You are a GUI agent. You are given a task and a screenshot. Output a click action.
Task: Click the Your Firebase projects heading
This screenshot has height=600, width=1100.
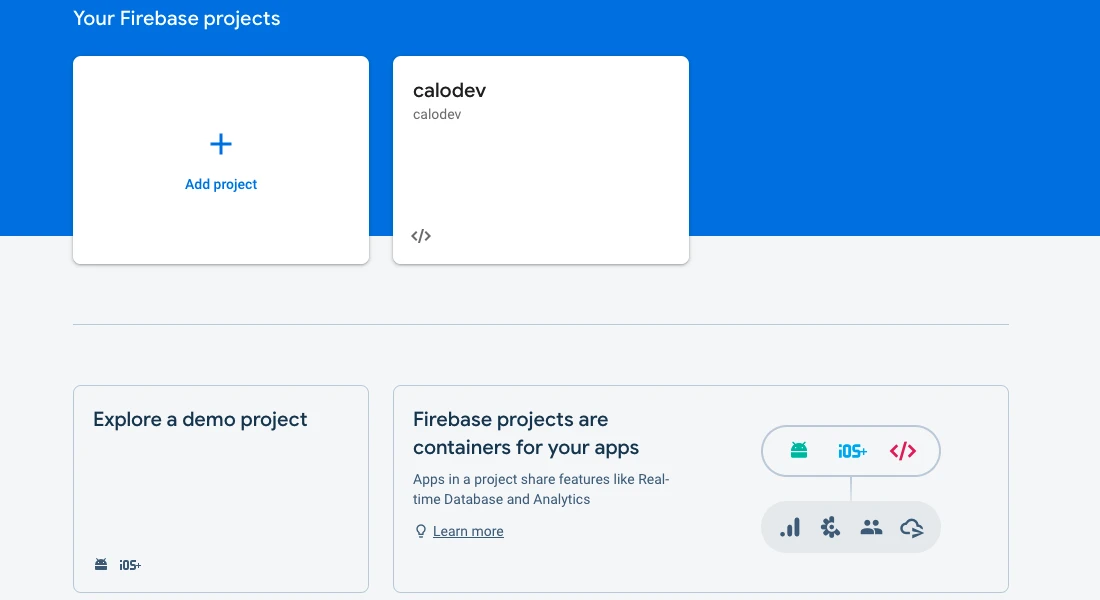point(177,18)
